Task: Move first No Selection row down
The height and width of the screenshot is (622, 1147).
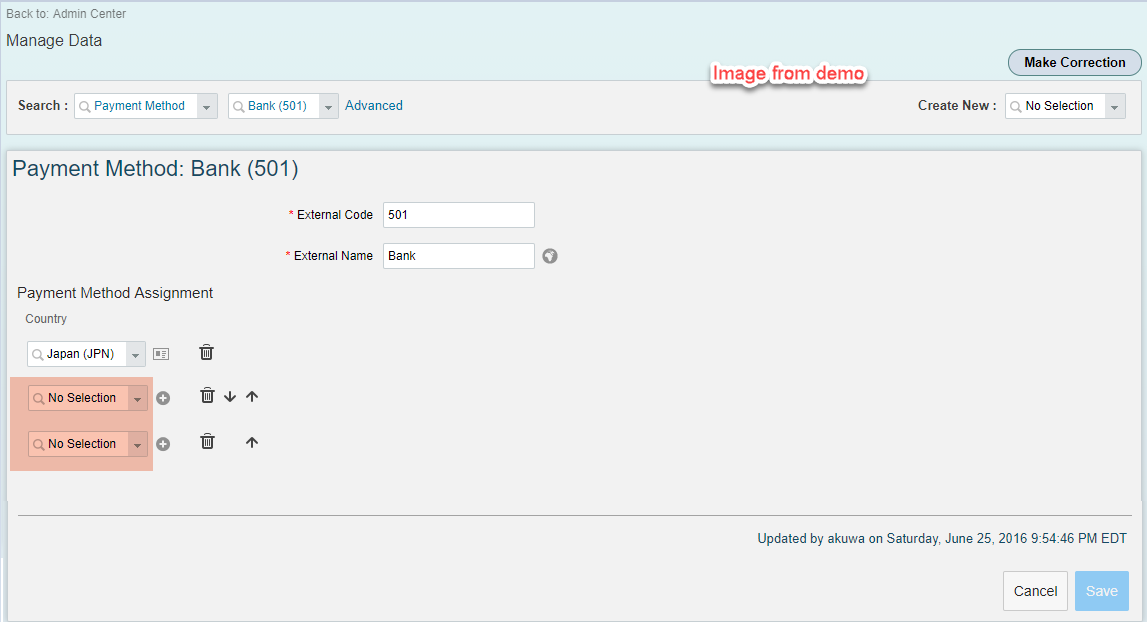Action: point(230,397)
